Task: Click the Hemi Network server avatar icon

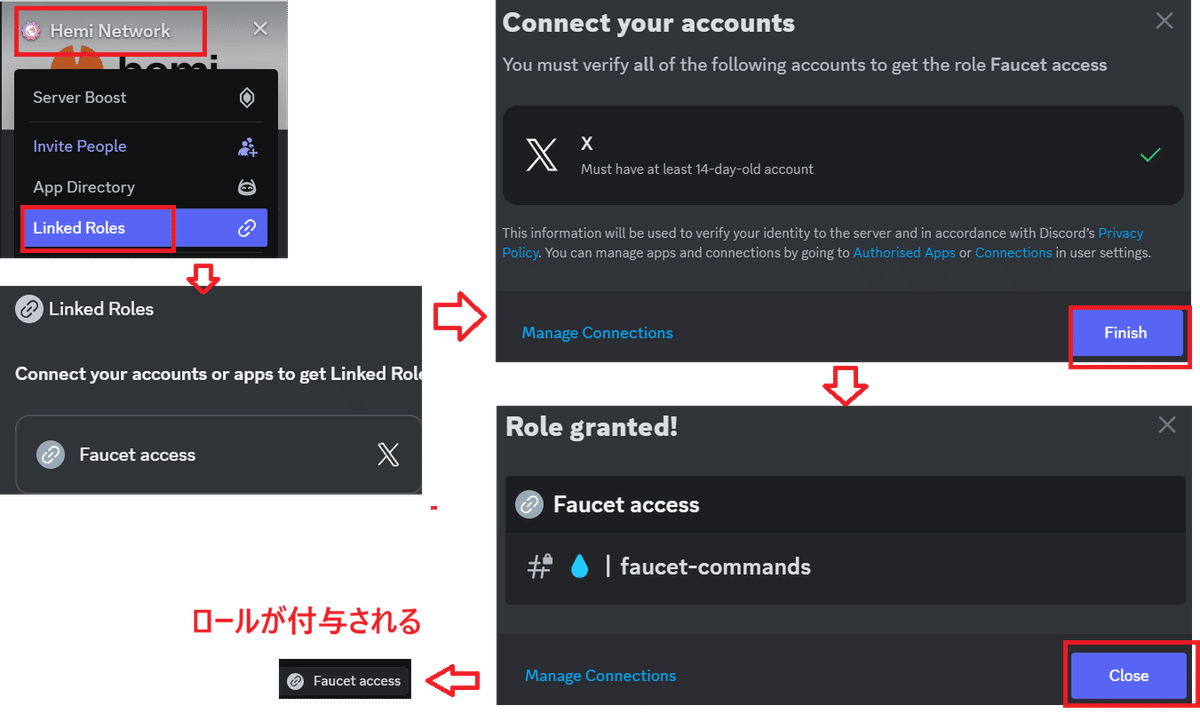Action: (x=32, y=31)
